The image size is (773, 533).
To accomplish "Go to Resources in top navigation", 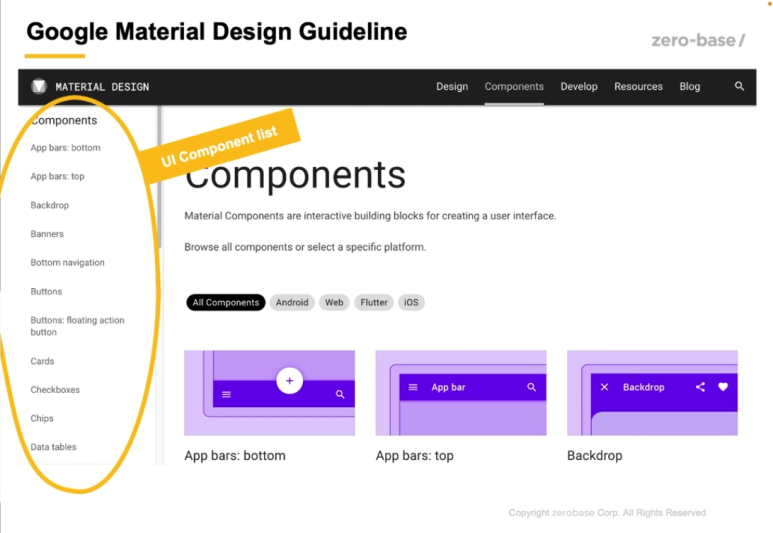I will tap(638, 87).
